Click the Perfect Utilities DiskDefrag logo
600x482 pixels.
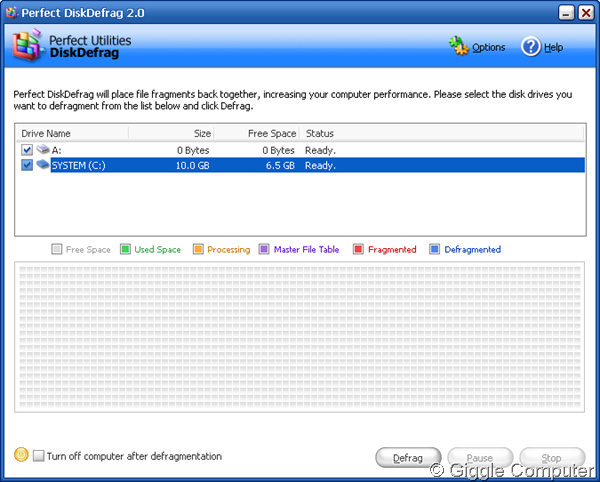(x=27, y=45)
